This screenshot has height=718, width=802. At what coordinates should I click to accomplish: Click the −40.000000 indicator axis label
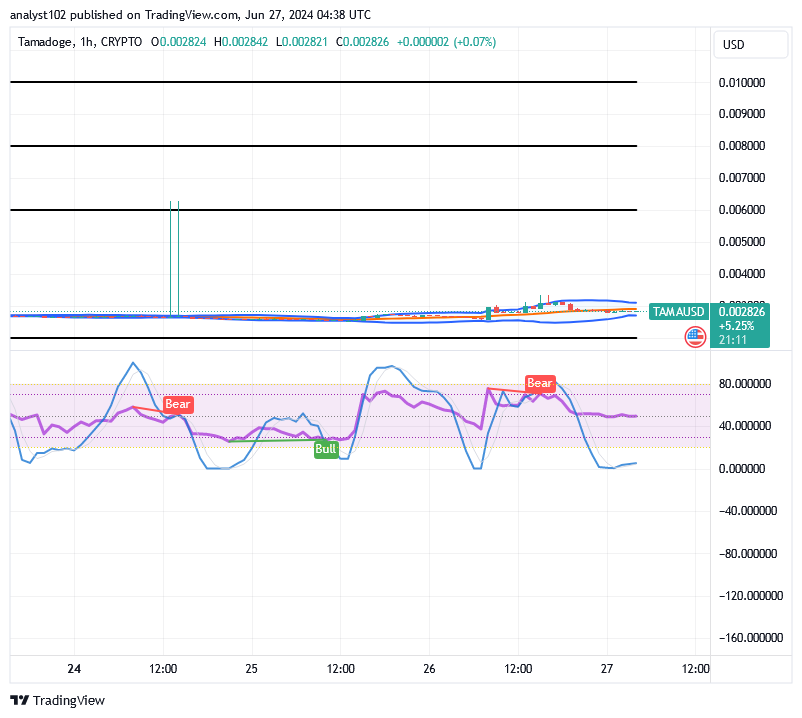pos(748,511)
